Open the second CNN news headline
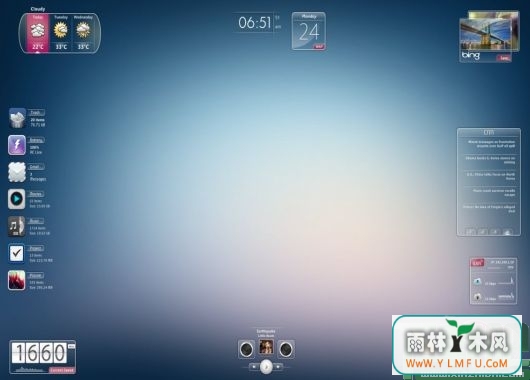 tap(490, 160)
